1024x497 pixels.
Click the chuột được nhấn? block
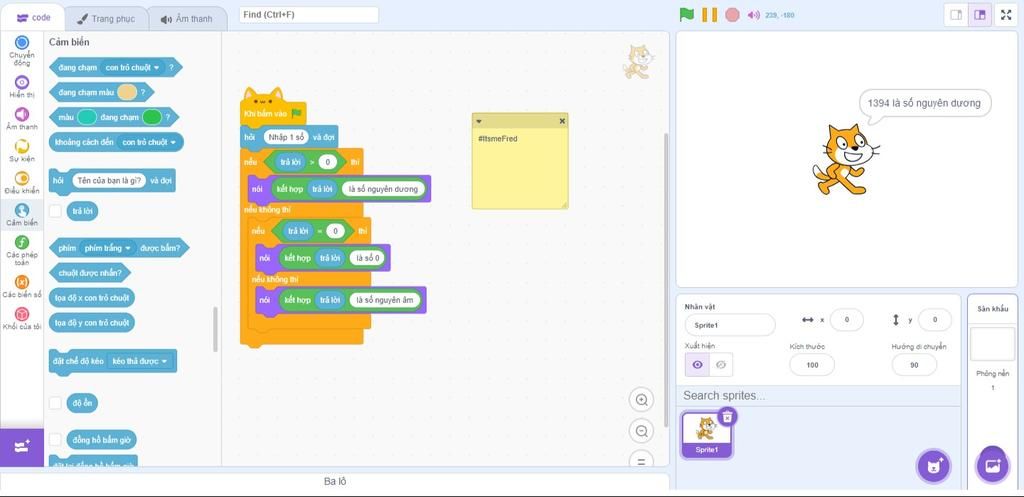tap(90, 273)
